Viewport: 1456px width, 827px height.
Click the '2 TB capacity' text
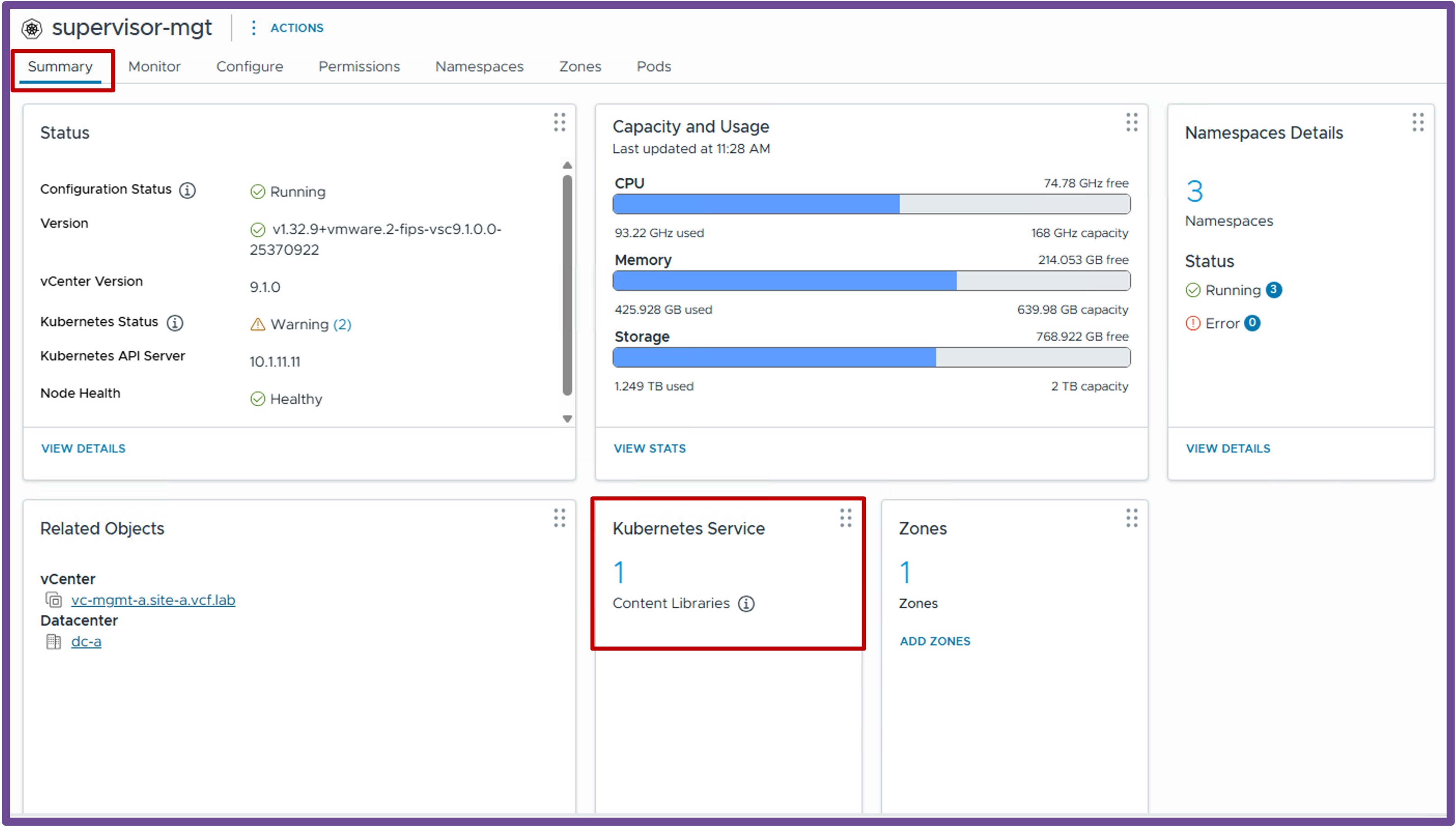[x=1089, y=386]
